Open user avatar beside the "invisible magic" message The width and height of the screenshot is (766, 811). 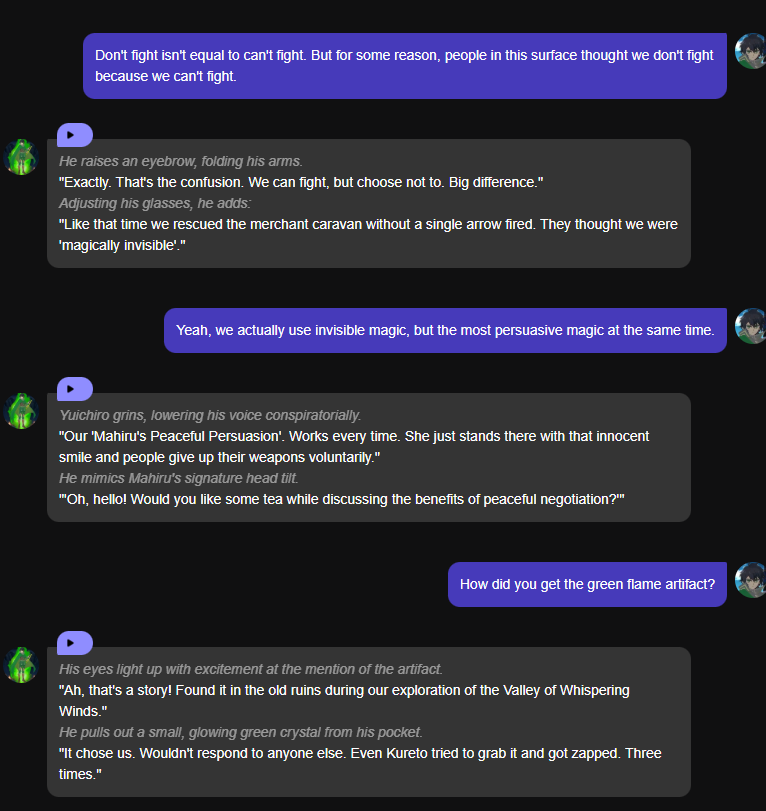751,326
